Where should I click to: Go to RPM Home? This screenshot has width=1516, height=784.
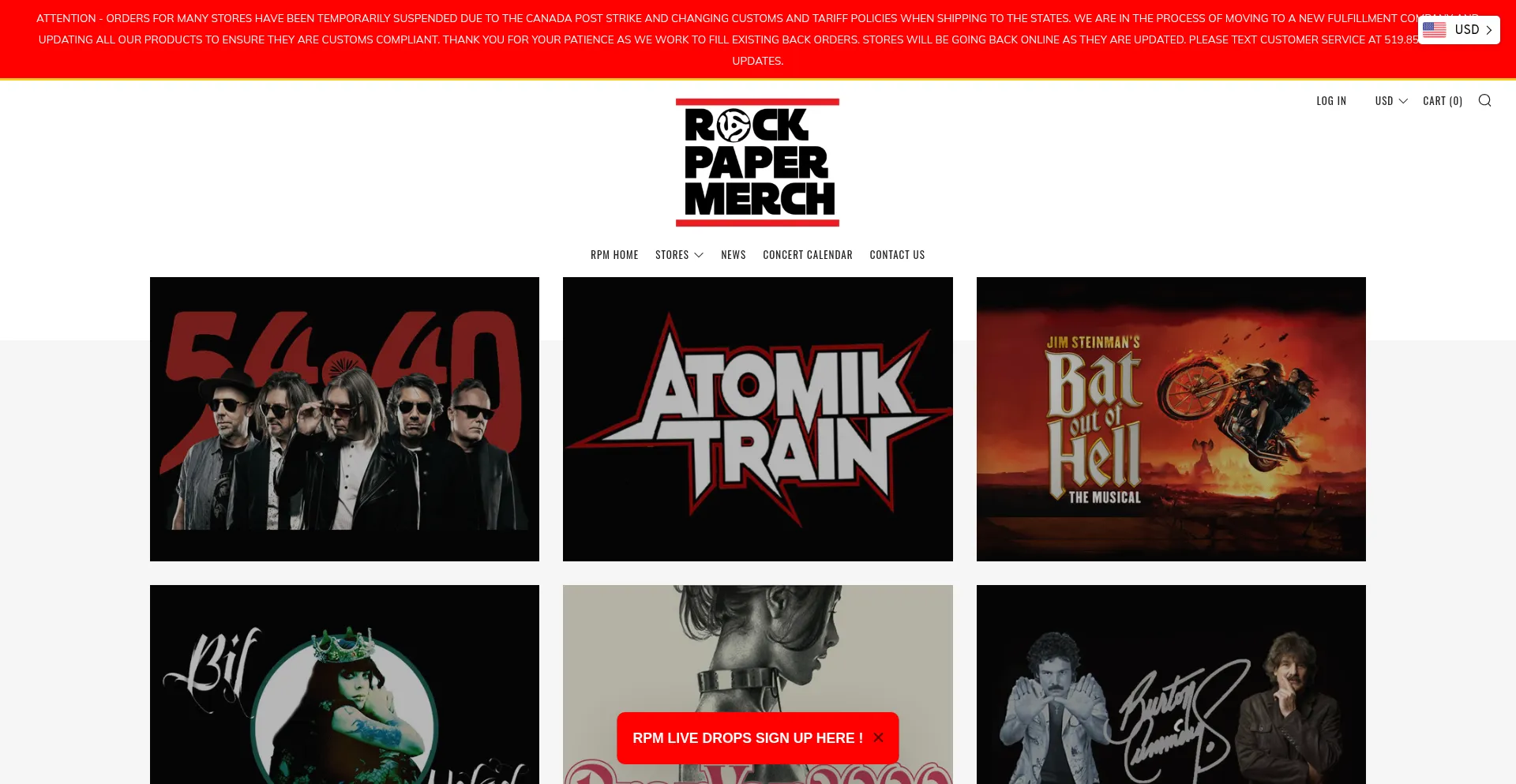[614, 255]
